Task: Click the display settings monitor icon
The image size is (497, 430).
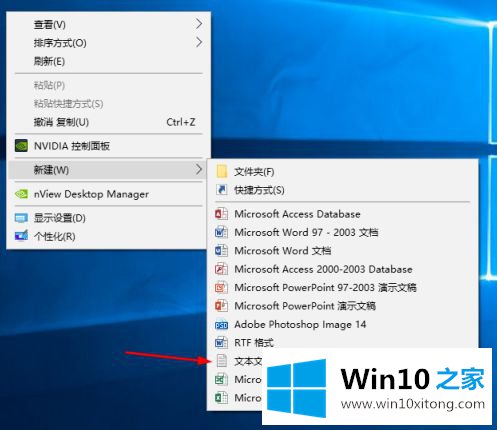Action: tap(21, 218)
